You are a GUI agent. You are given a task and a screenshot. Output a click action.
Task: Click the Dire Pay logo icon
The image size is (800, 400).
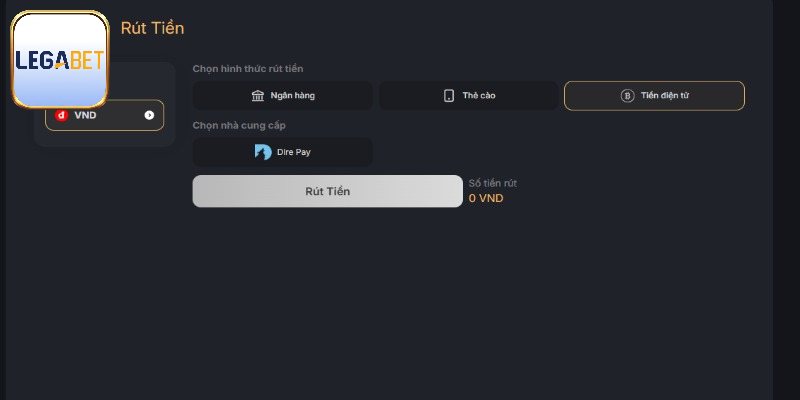point(263,152)
